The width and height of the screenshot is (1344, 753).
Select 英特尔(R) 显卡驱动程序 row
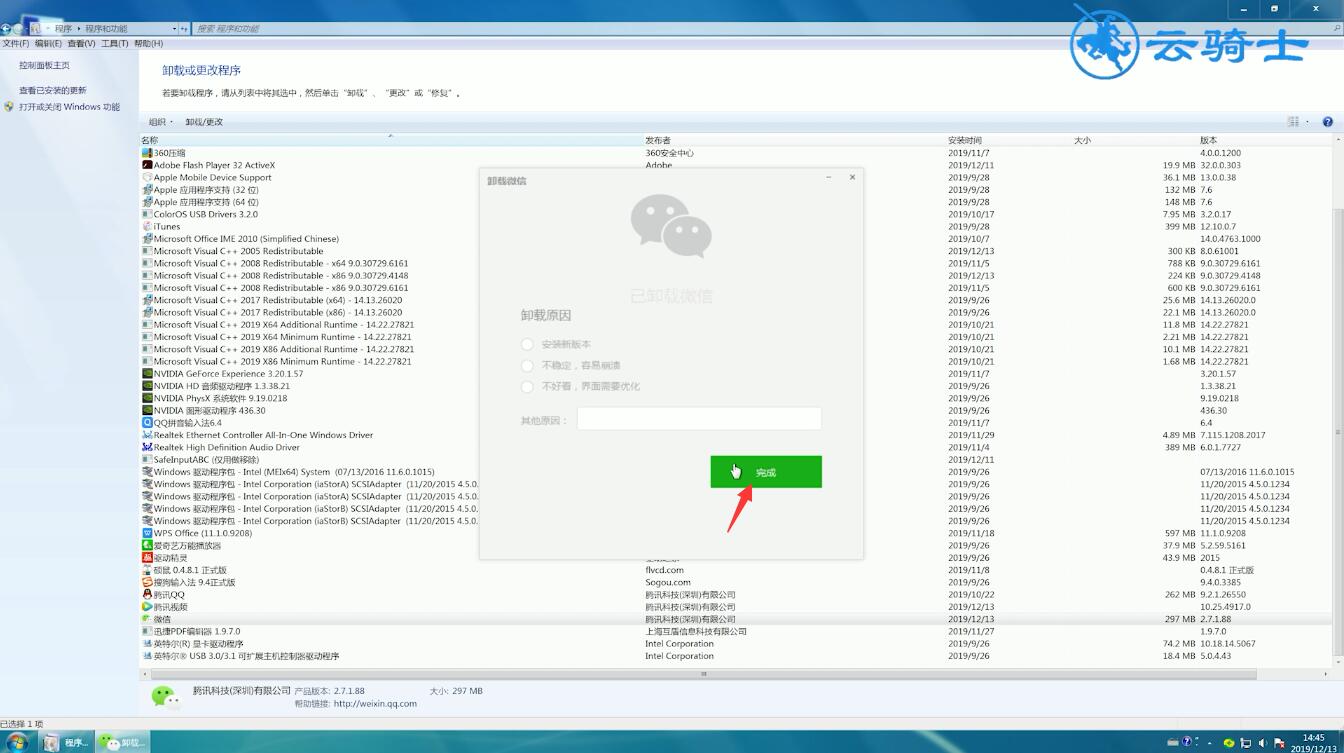click(x=736, y=644)
